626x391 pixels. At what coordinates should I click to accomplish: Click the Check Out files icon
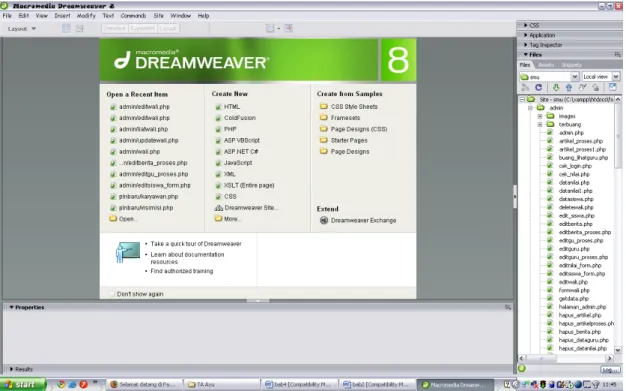582,87
